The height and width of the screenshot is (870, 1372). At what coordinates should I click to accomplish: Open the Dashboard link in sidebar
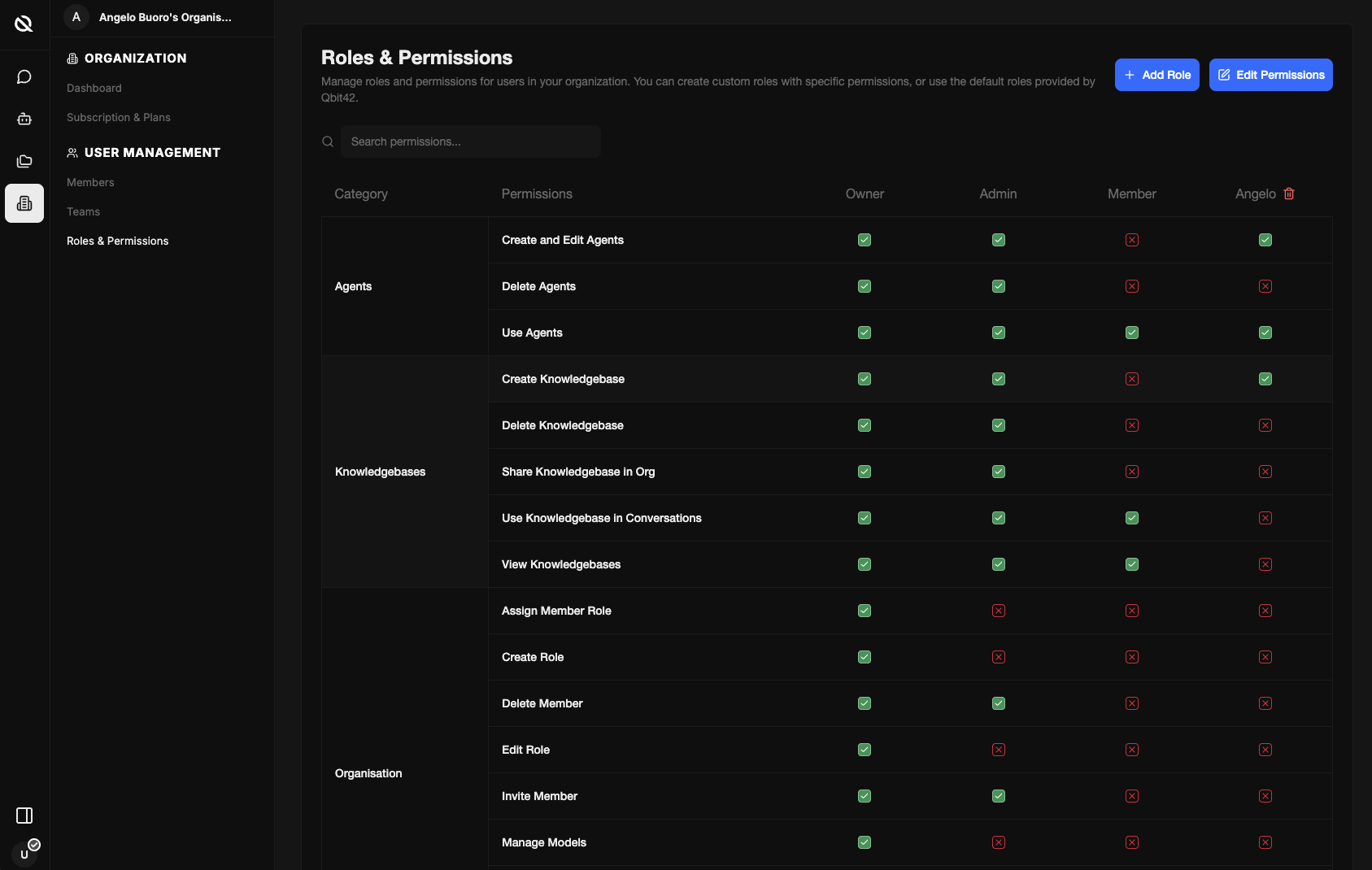[x=94, y=88]
